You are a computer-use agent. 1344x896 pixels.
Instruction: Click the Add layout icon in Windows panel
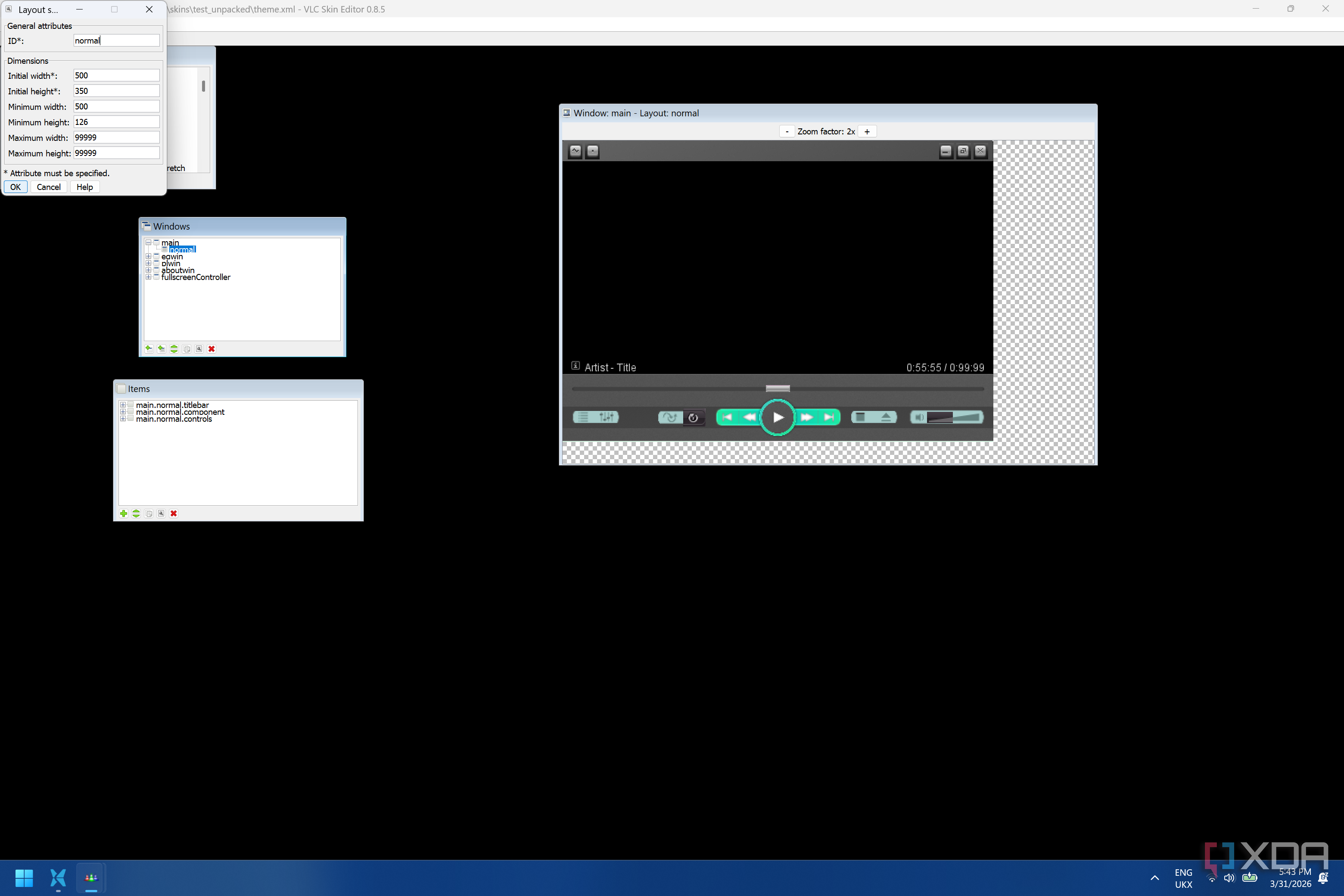[161, 349]
